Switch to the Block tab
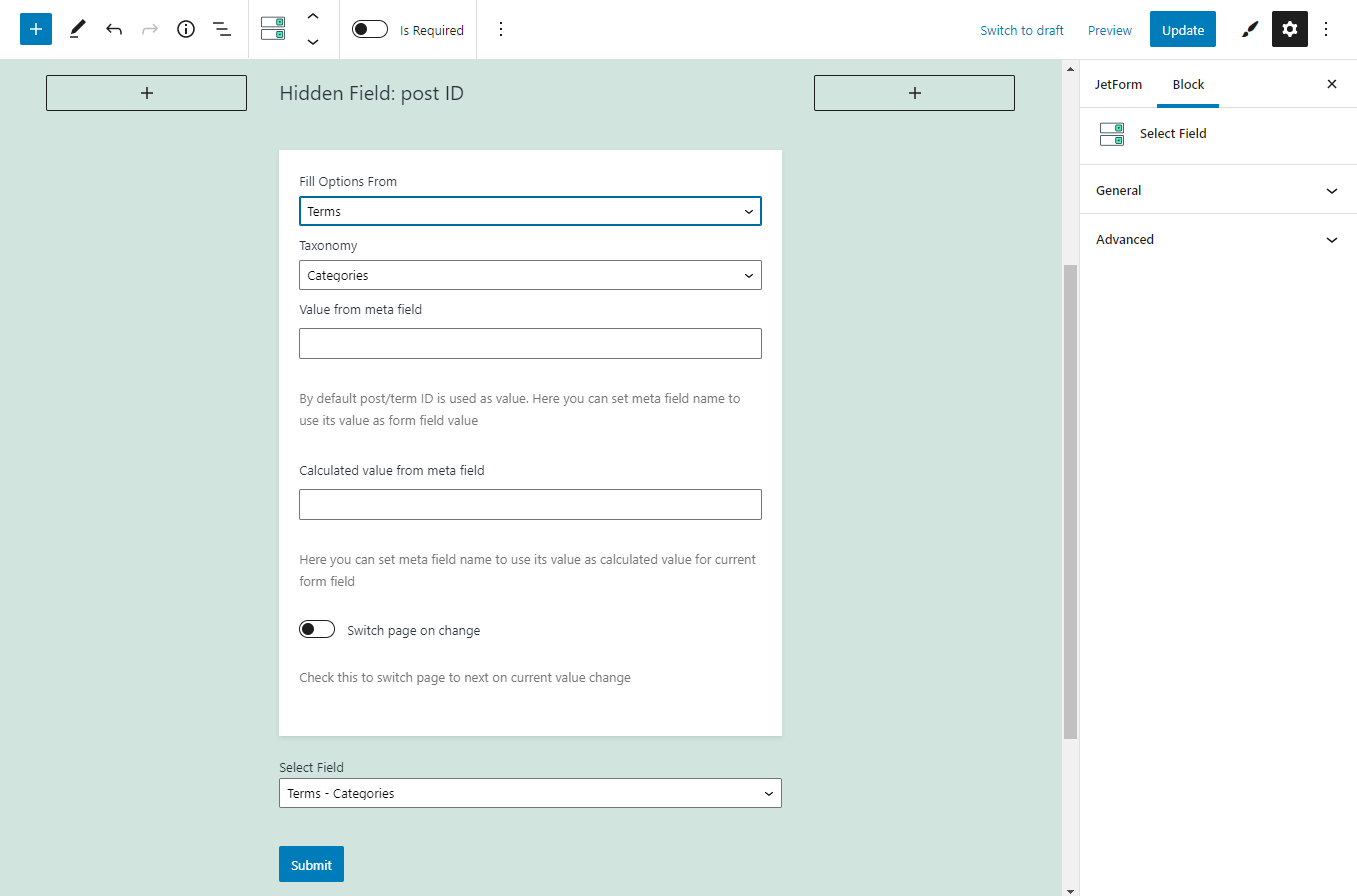 click(x=1188, y=84)
